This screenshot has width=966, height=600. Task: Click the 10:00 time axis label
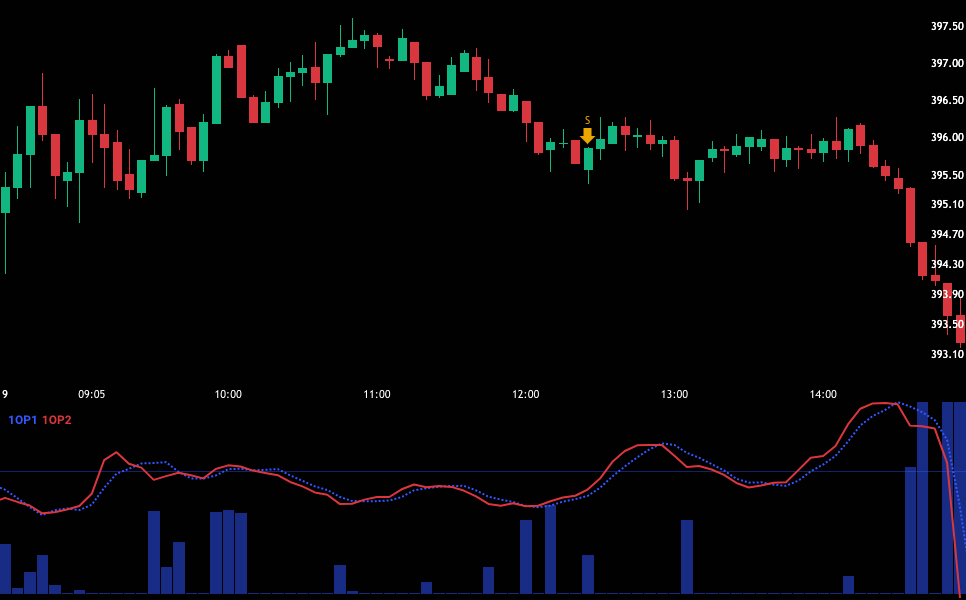[228, 394]
